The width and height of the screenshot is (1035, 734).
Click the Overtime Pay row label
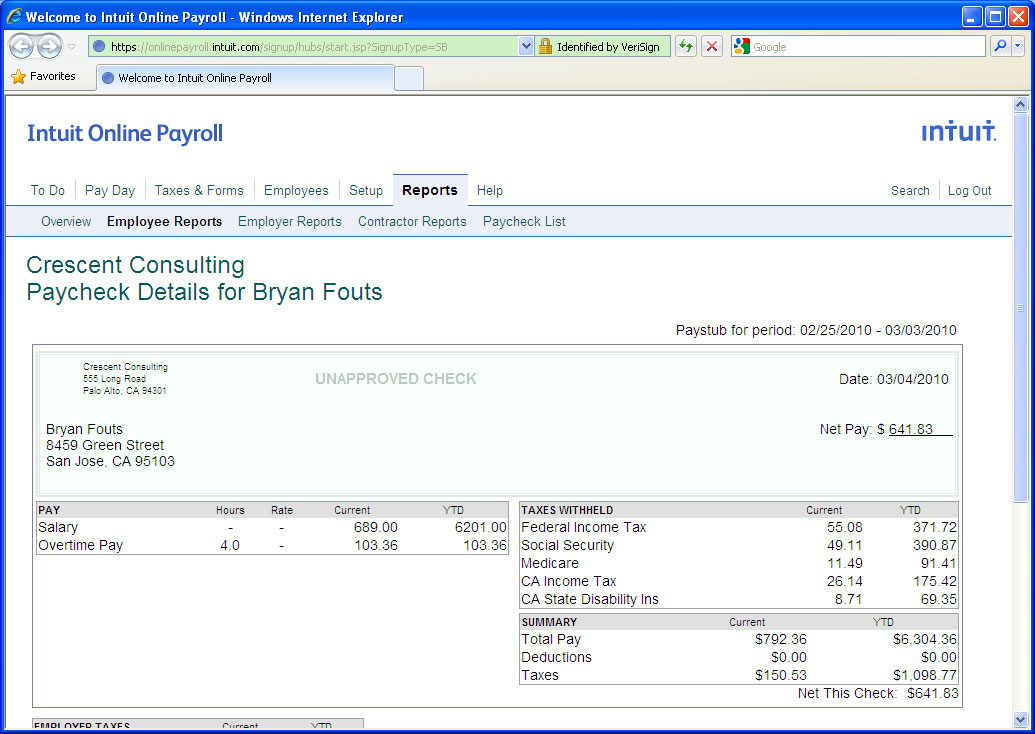coord(81,545)
